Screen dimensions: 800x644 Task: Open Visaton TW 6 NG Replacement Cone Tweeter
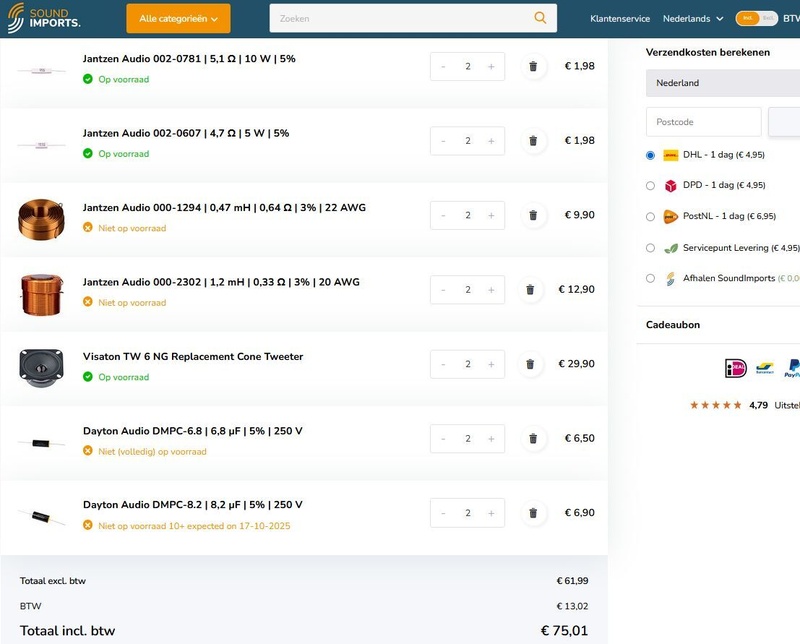tap(193, 357)
